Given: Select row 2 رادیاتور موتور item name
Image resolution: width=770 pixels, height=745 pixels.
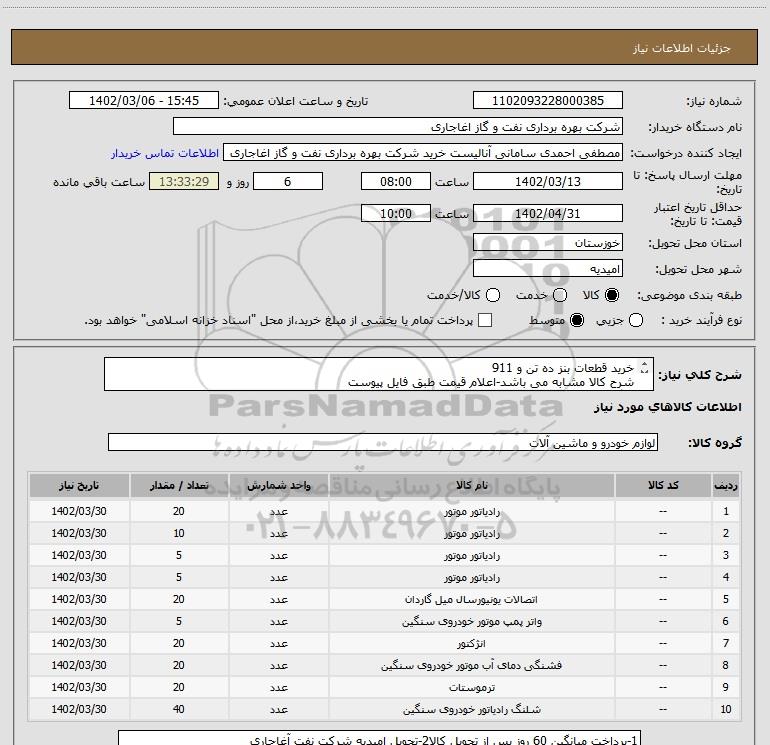Looking at the screenshot, I should [x=472, y=534].
